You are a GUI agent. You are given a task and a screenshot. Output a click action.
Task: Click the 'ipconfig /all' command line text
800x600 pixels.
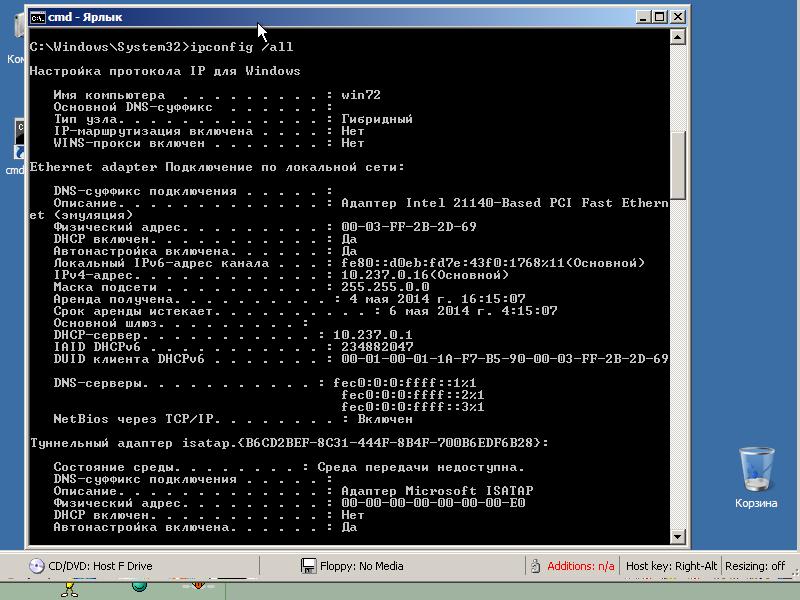(241, 47)
